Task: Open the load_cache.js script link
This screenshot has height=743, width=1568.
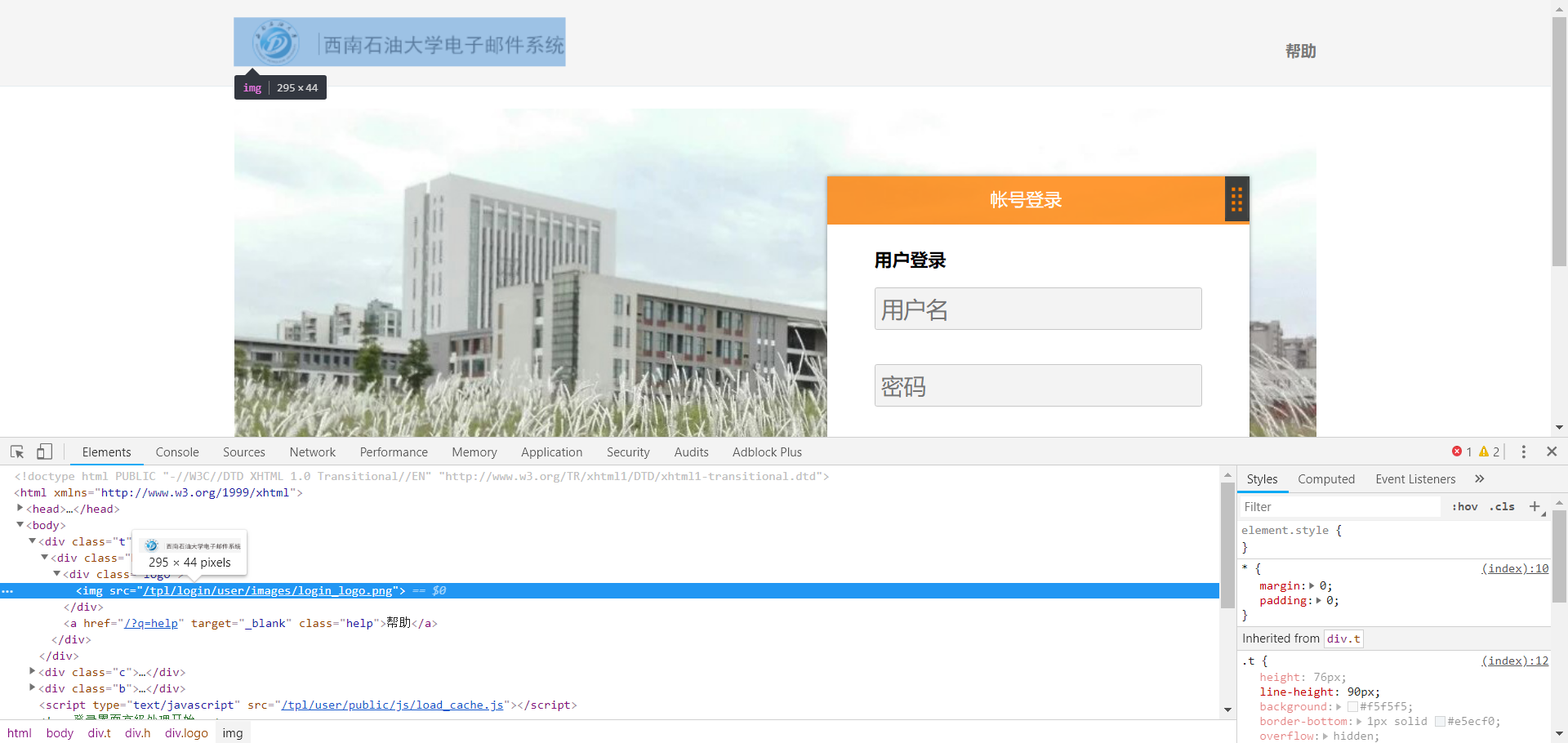Action: [x=393, y=705]
